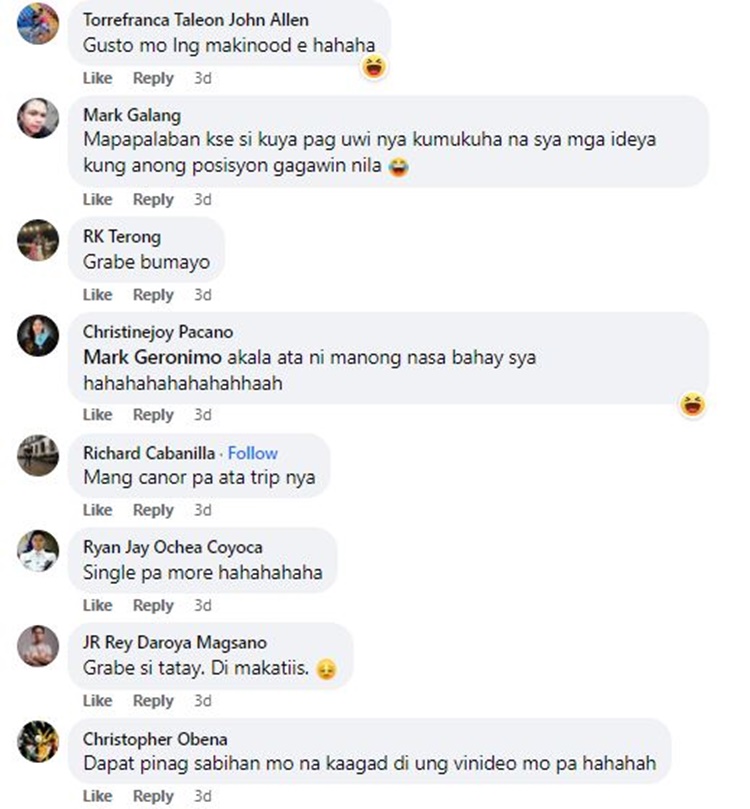View Christinejoy Pacano's avatar
This screenshot has height=809, width=750.
tap(38, 335)
